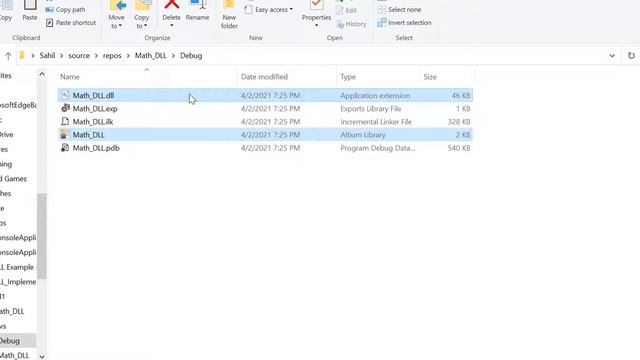640x360 pixels.
Task: Select the Math_DLL Altium Library file
Action: (265, 135)
